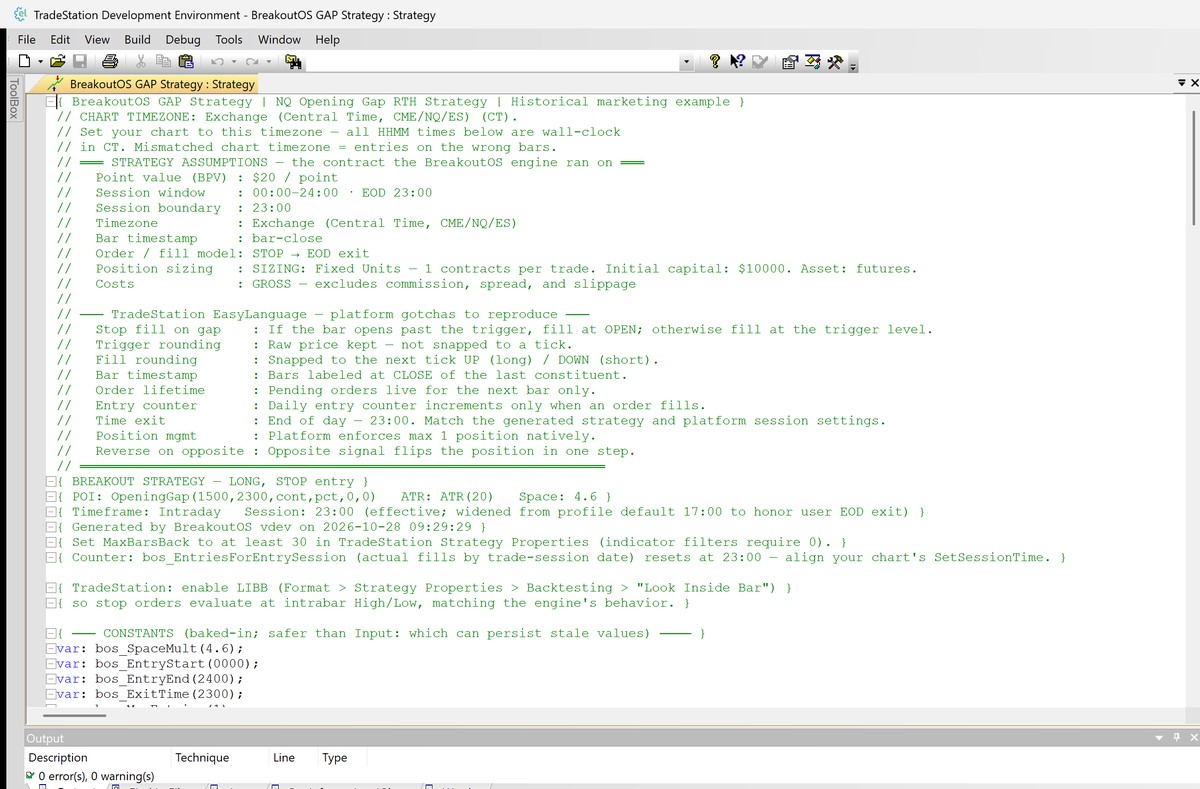1200x789 pixels.
Task: Open the Build menu
Action: [138, 39]
